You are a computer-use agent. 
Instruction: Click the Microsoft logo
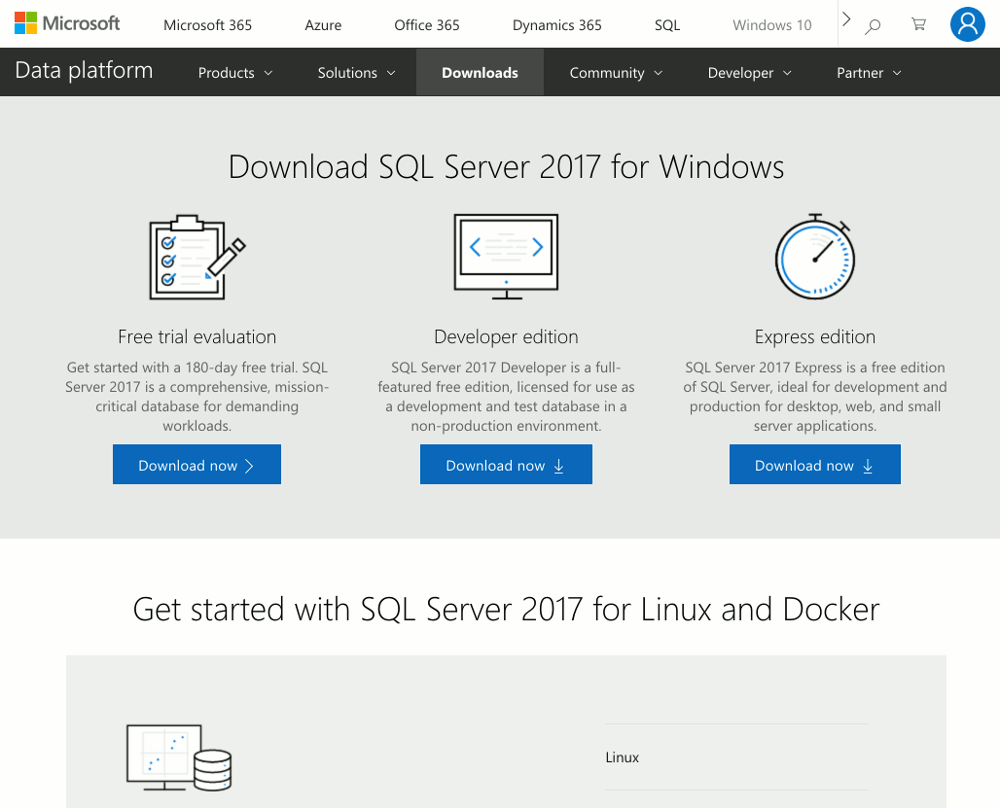point(67,24)
